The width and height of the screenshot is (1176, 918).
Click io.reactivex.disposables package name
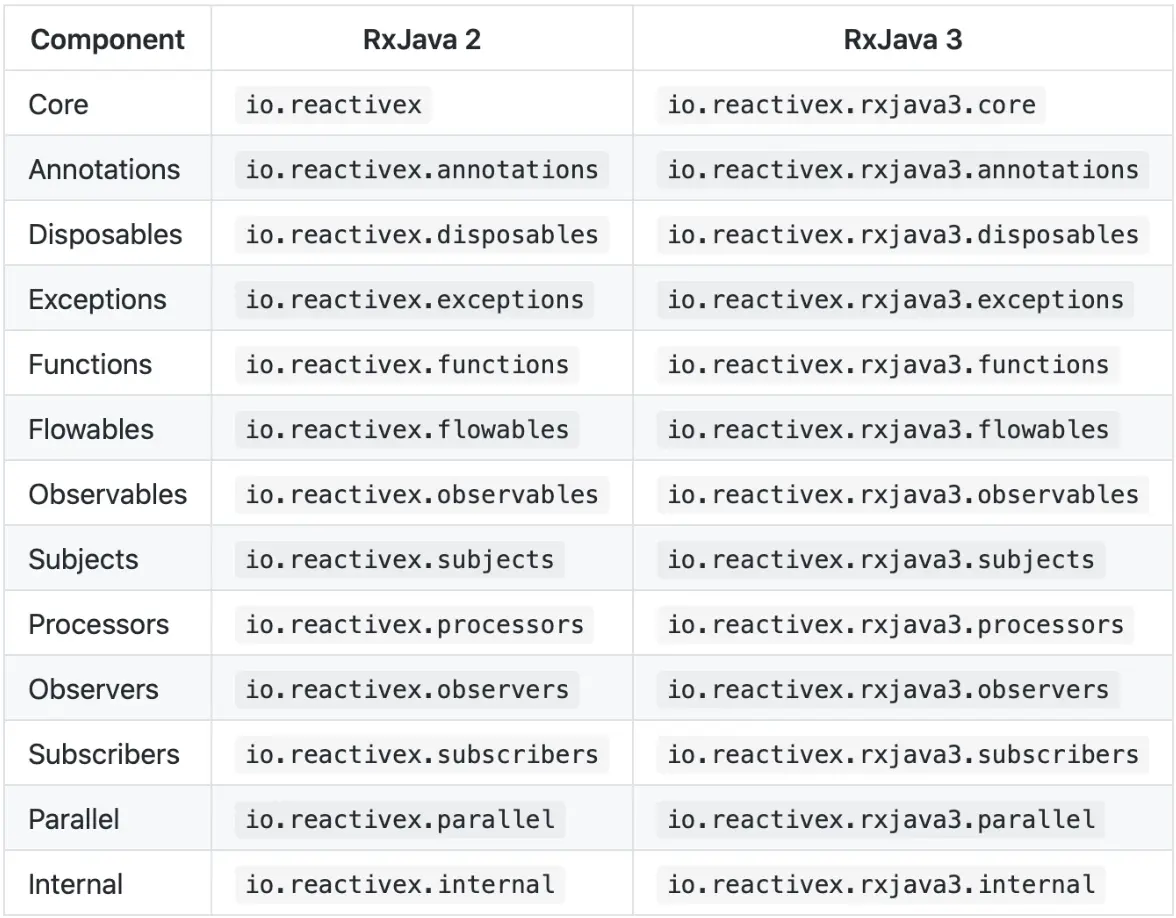(422, 235)
